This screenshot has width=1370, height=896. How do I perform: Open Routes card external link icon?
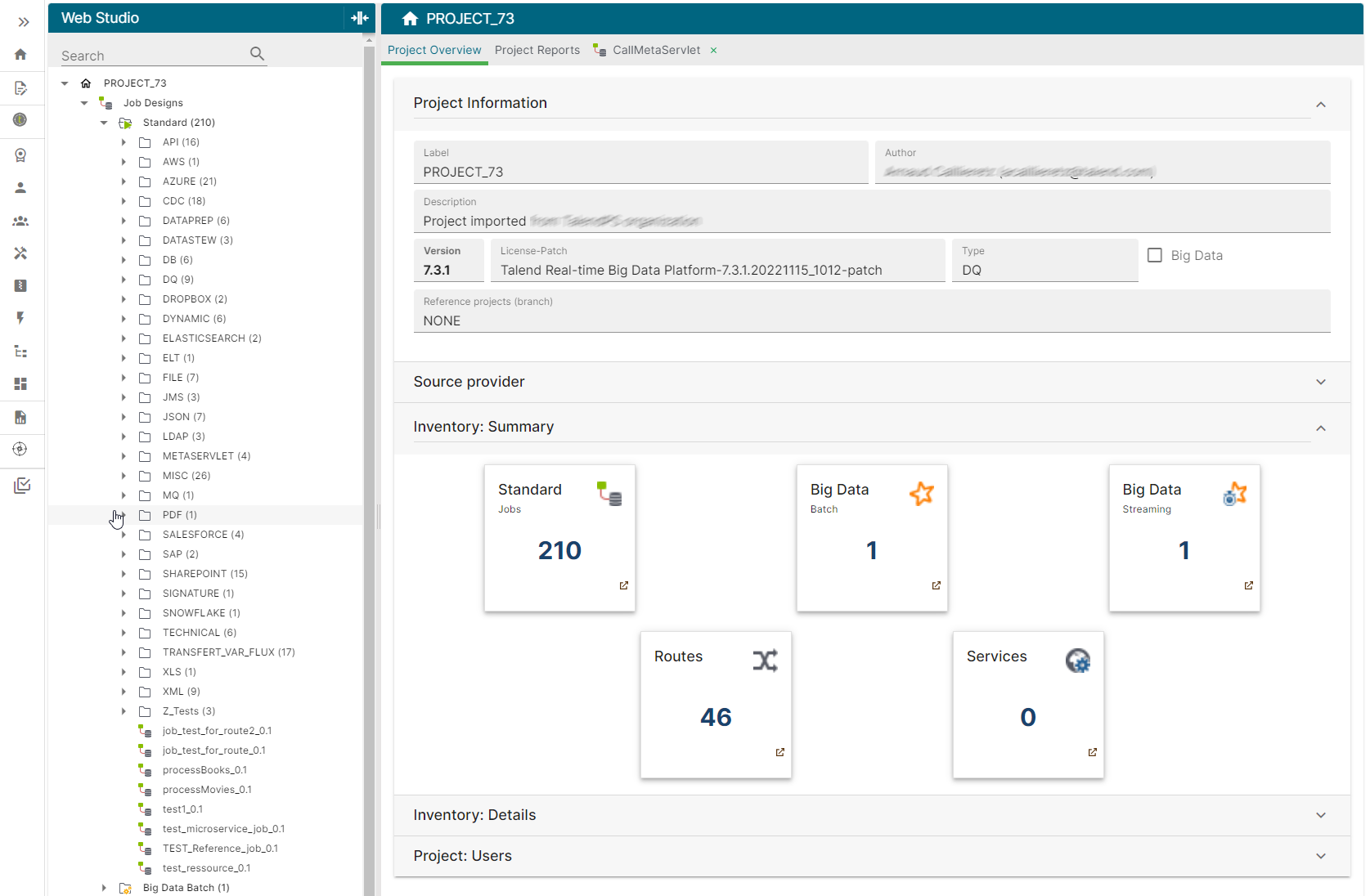click(x=779, y=752)
